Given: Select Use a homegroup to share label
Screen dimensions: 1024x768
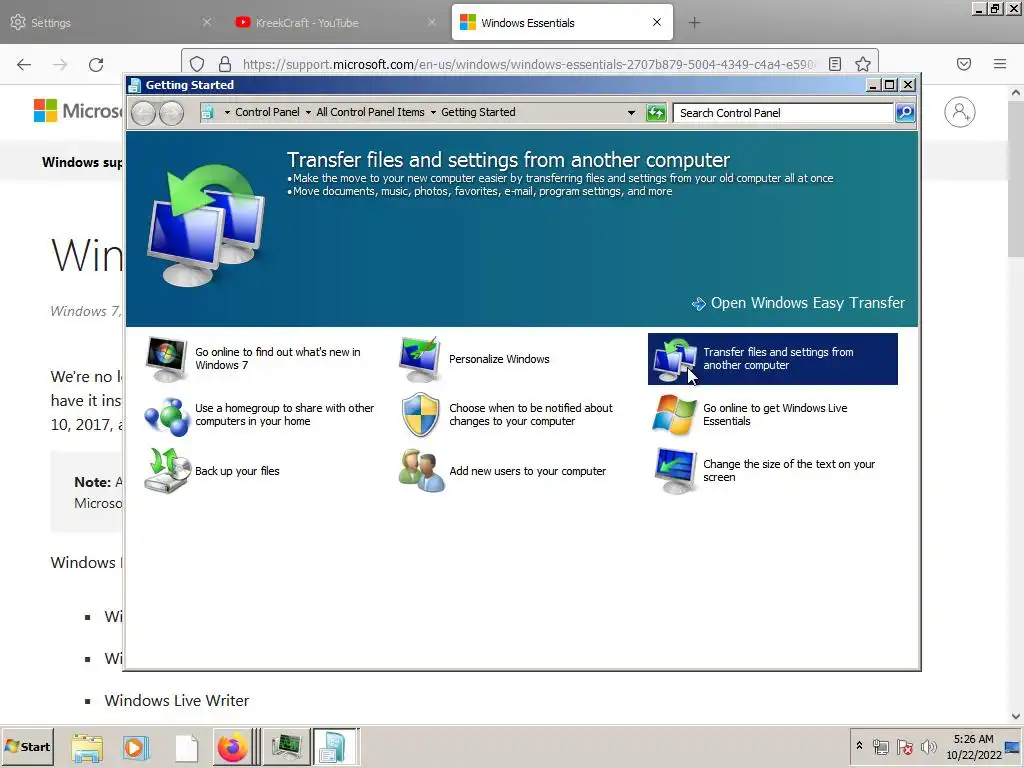Looking at the screenshot, I should pos(285,415).
